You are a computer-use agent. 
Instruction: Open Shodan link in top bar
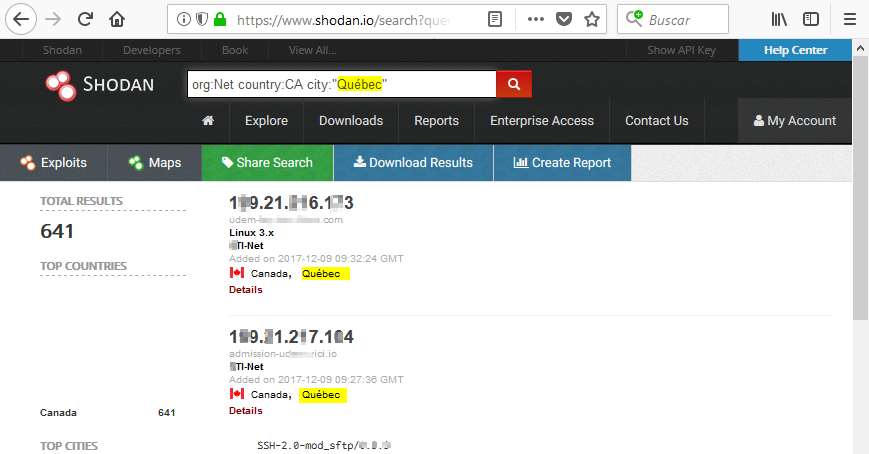pos(62,50)
